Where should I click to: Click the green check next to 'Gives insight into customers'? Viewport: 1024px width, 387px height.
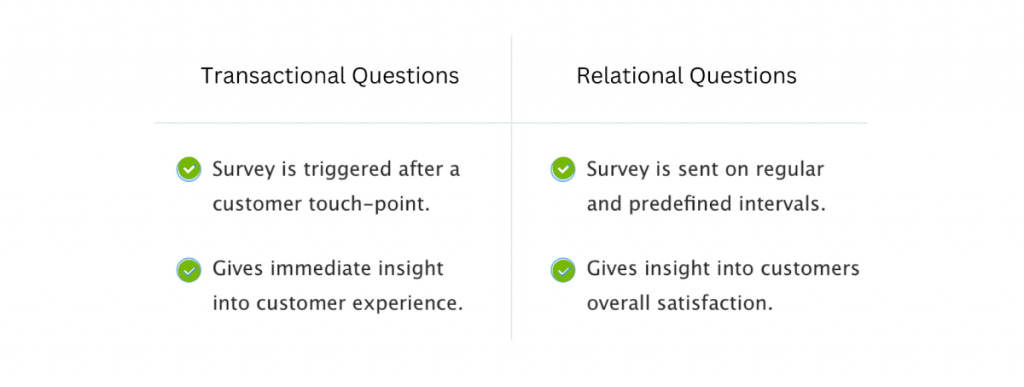tap(563, 270)
